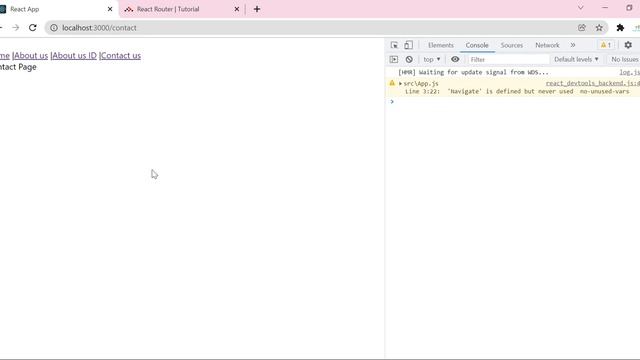Follow the Home link
Image resolution: width=640 pixels, height=360 pixels.
[4, 56]
